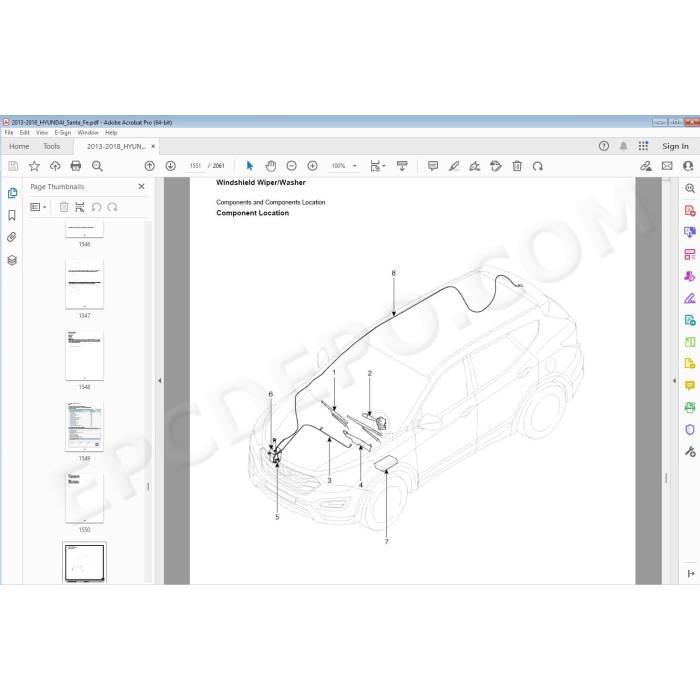The image size is (700, 700).
Task: Click the scrolling mode icon
Action: [402, 166]
